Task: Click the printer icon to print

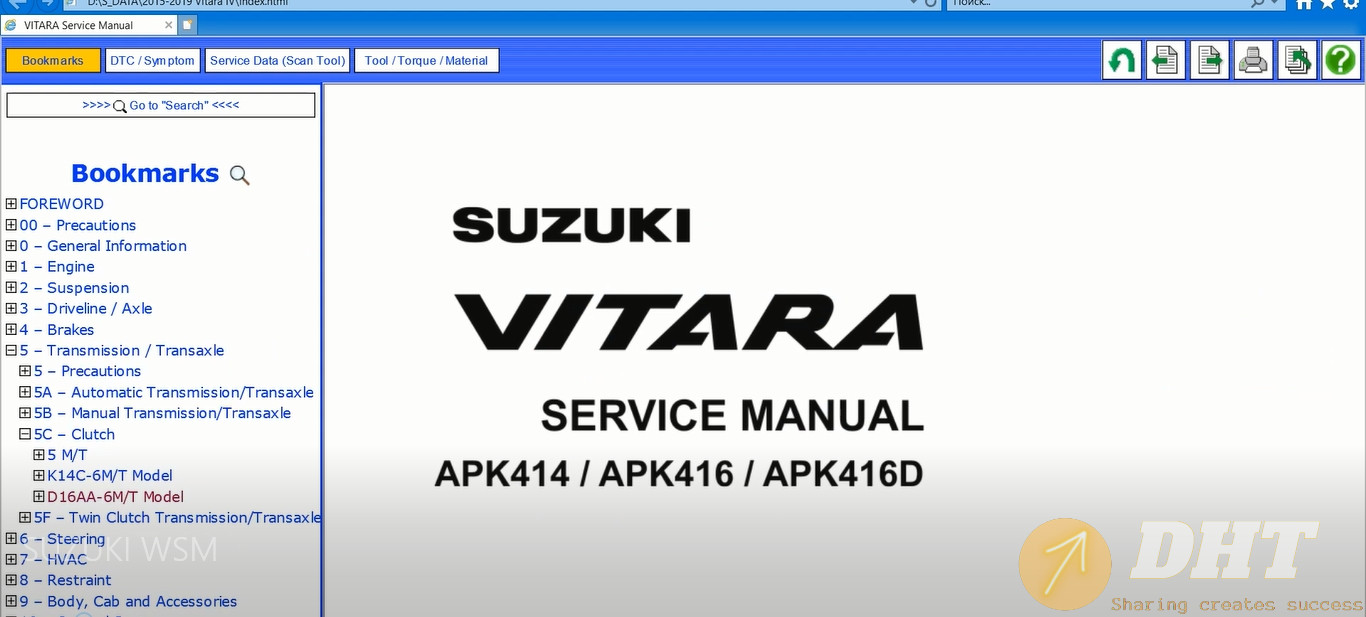Action: [x=1253, y=61]
